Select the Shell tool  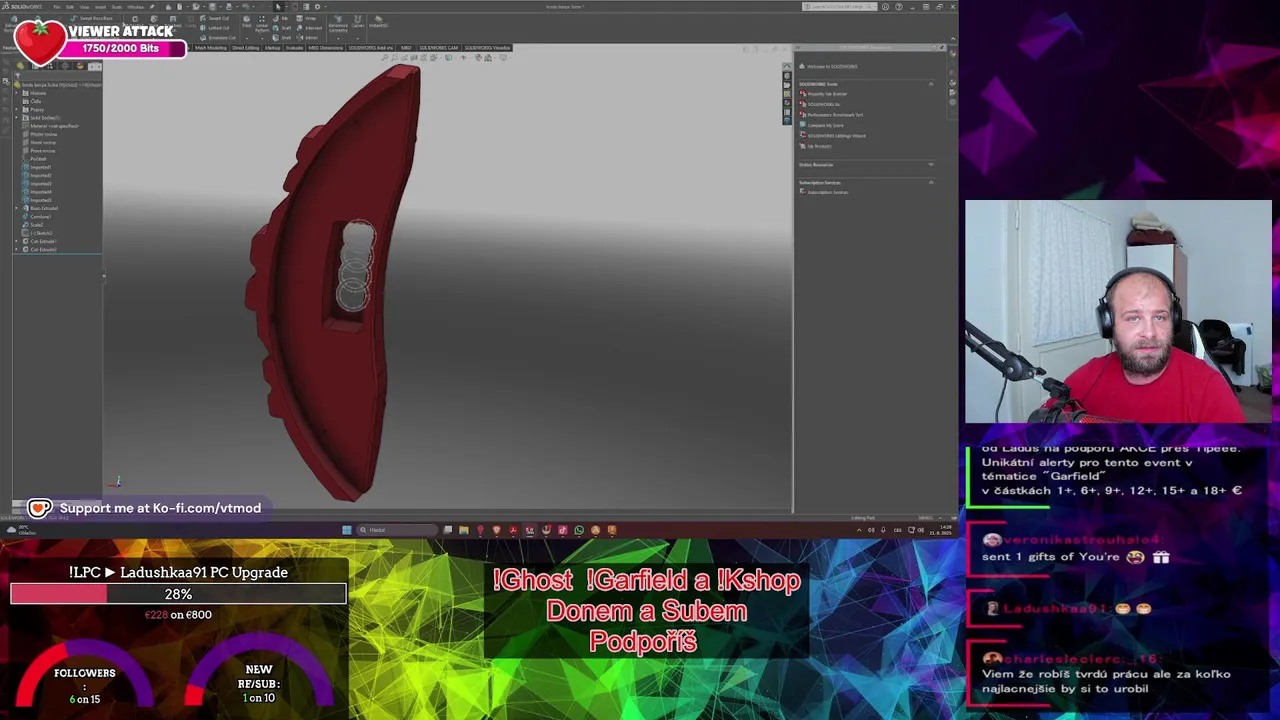[283, 38]
